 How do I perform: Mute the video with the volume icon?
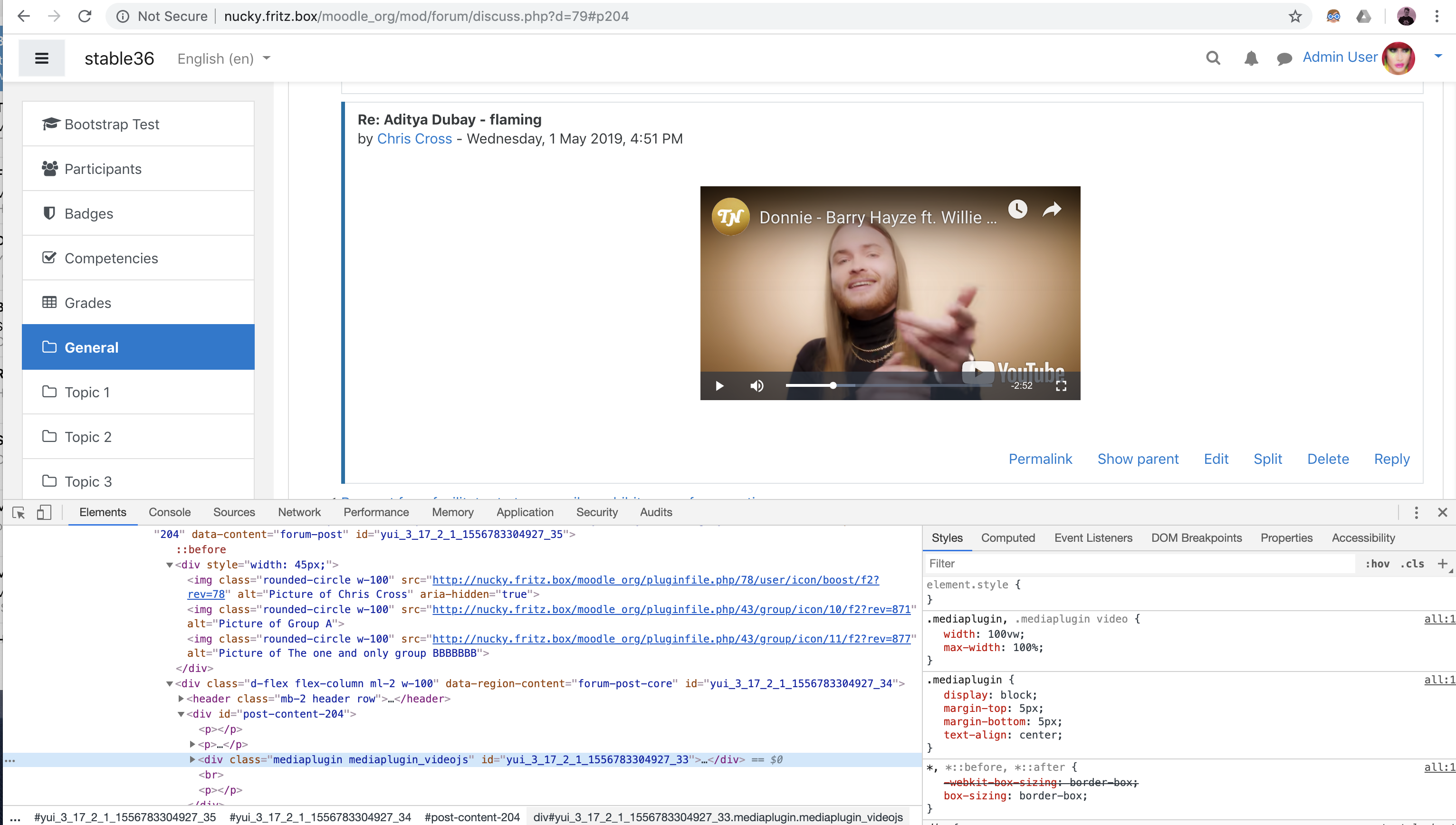[757, 386]
